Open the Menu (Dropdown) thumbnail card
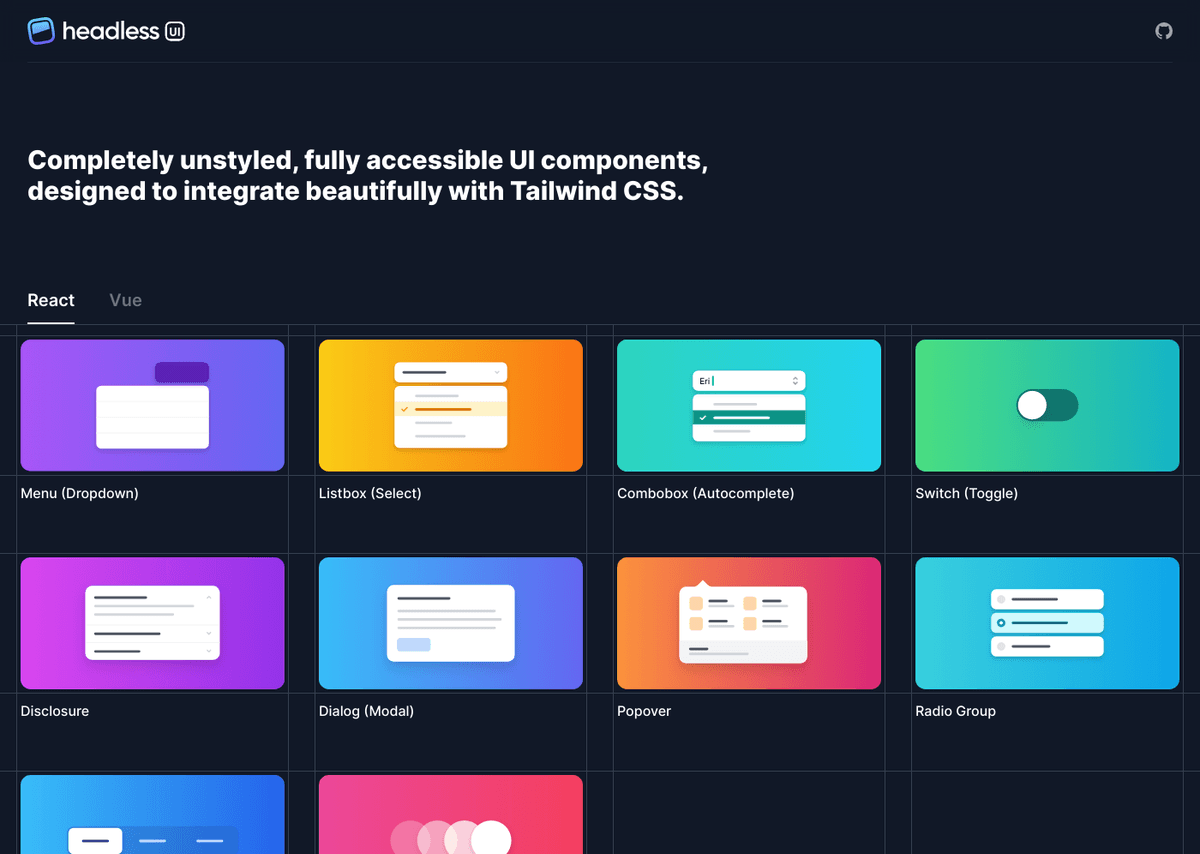The height and width of the screenshot is (854, 1200). click(153, 405)
